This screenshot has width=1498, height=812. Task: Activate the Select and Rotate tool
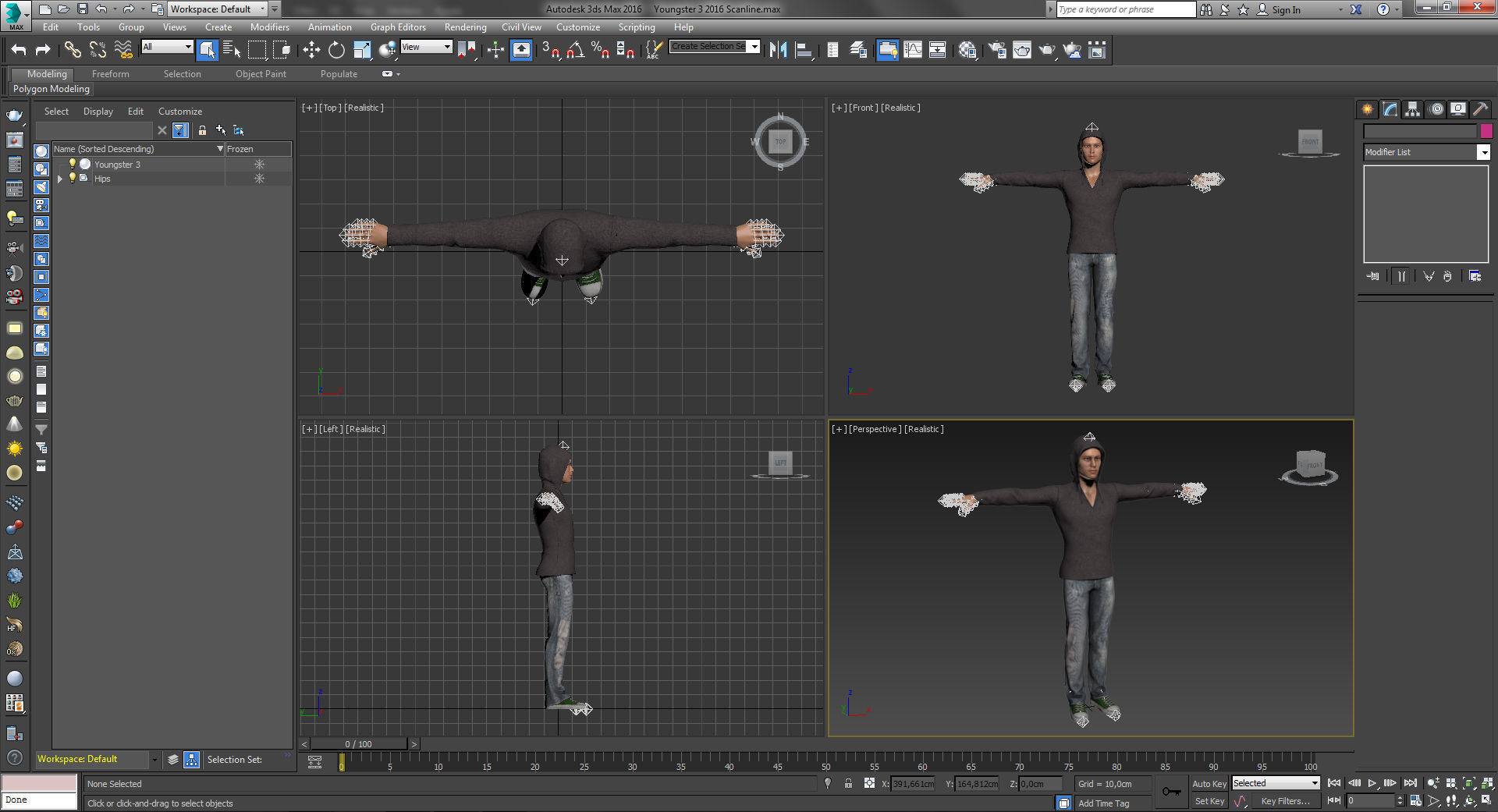click(x=336, y=50)
